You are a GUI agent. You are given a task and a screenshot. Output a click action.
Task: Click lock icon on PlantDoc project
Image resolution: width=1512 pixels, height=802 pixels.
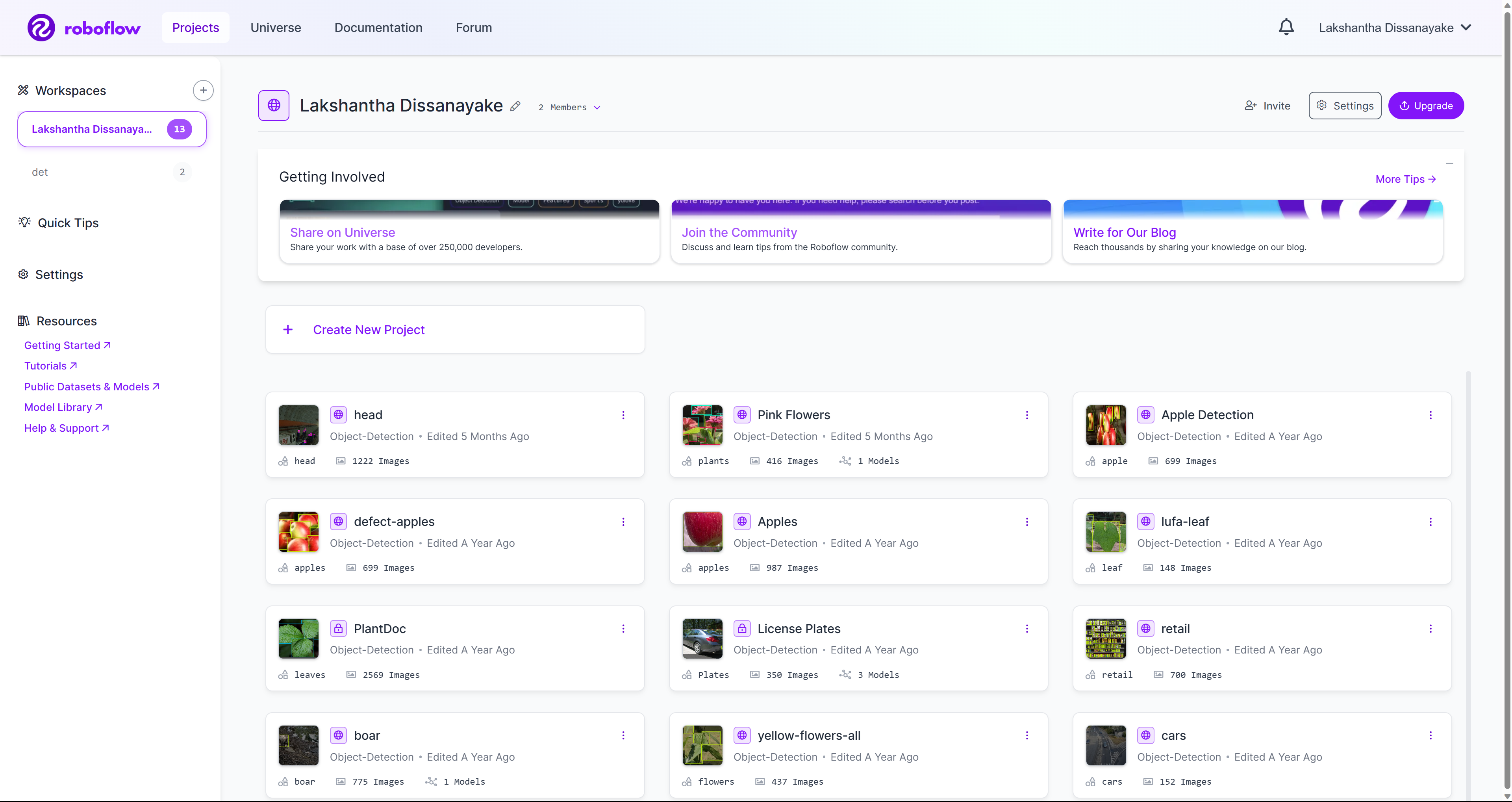click(338, 628)
